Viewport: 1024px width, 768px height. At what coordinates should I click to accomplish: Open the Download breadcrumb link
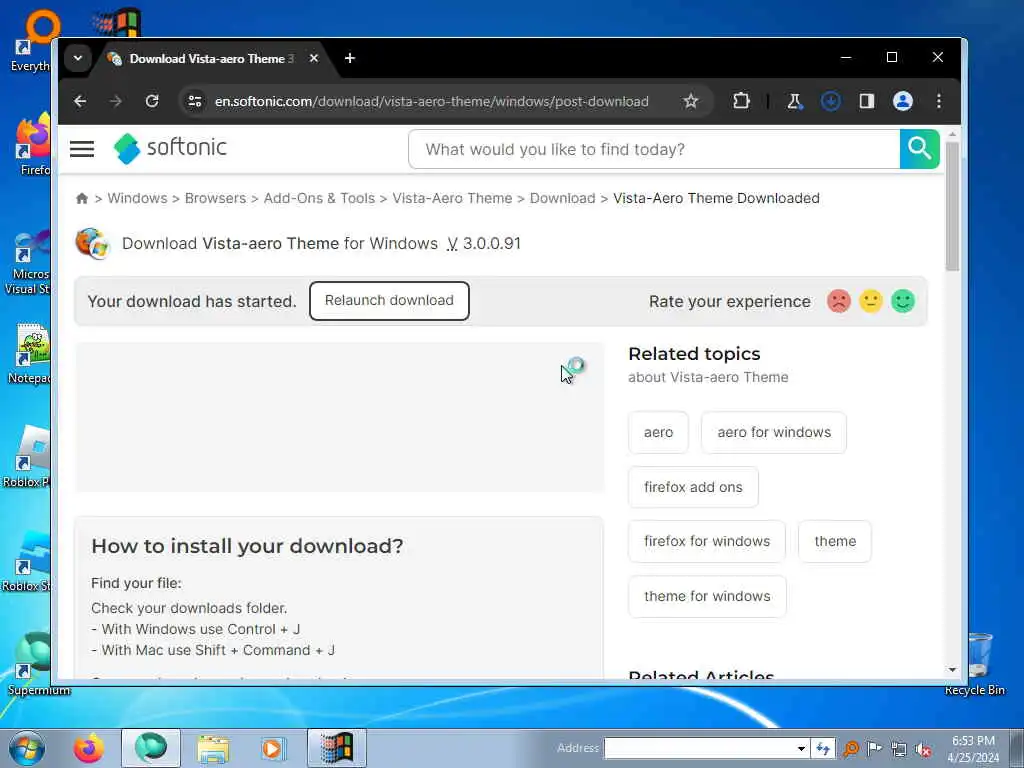pyautogui.click(x=562, y=198)
